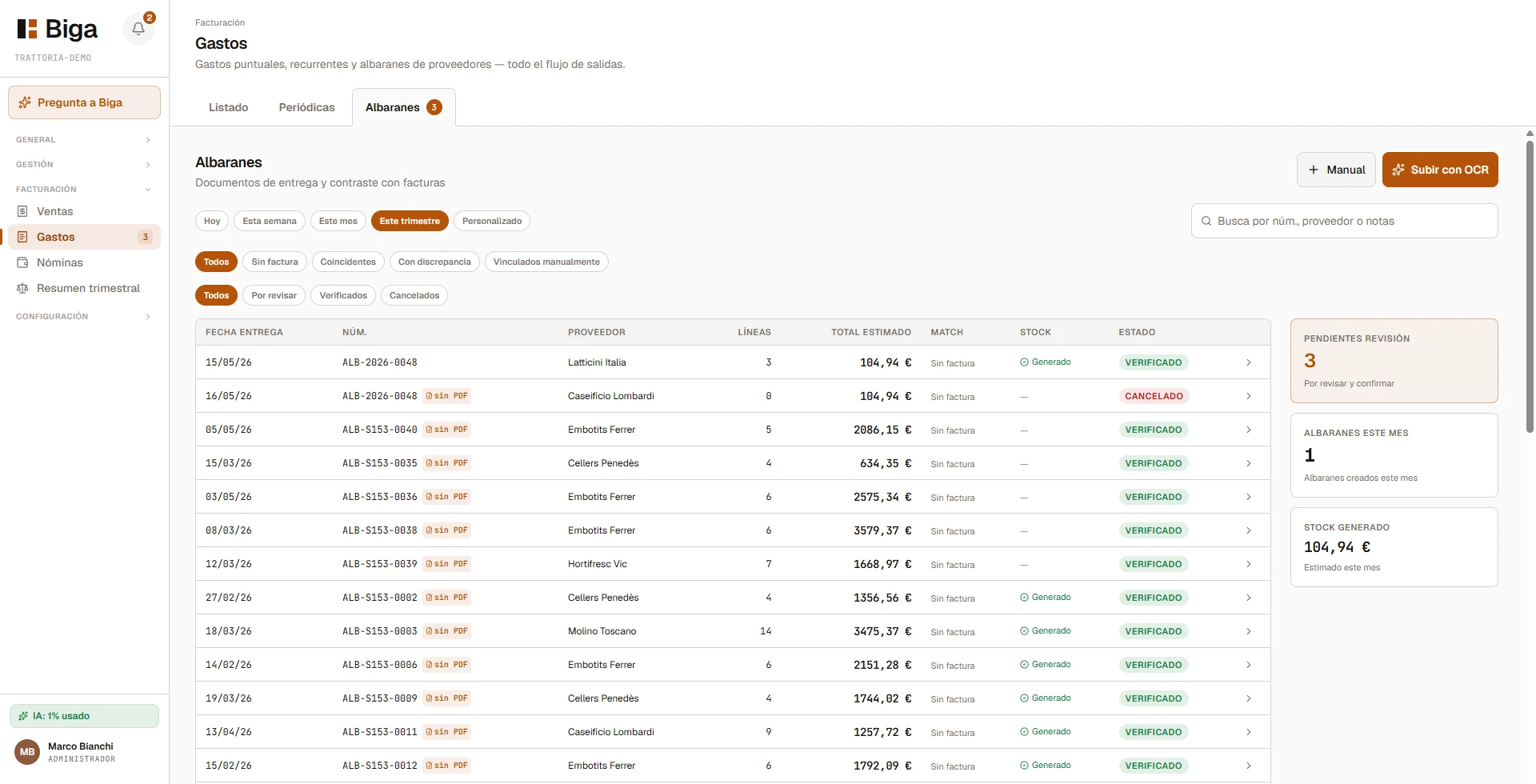Screen dimensions: 1536x784
Task: Open the notifications bell icon
Action: pyautogui.click(x=138, y=29)
